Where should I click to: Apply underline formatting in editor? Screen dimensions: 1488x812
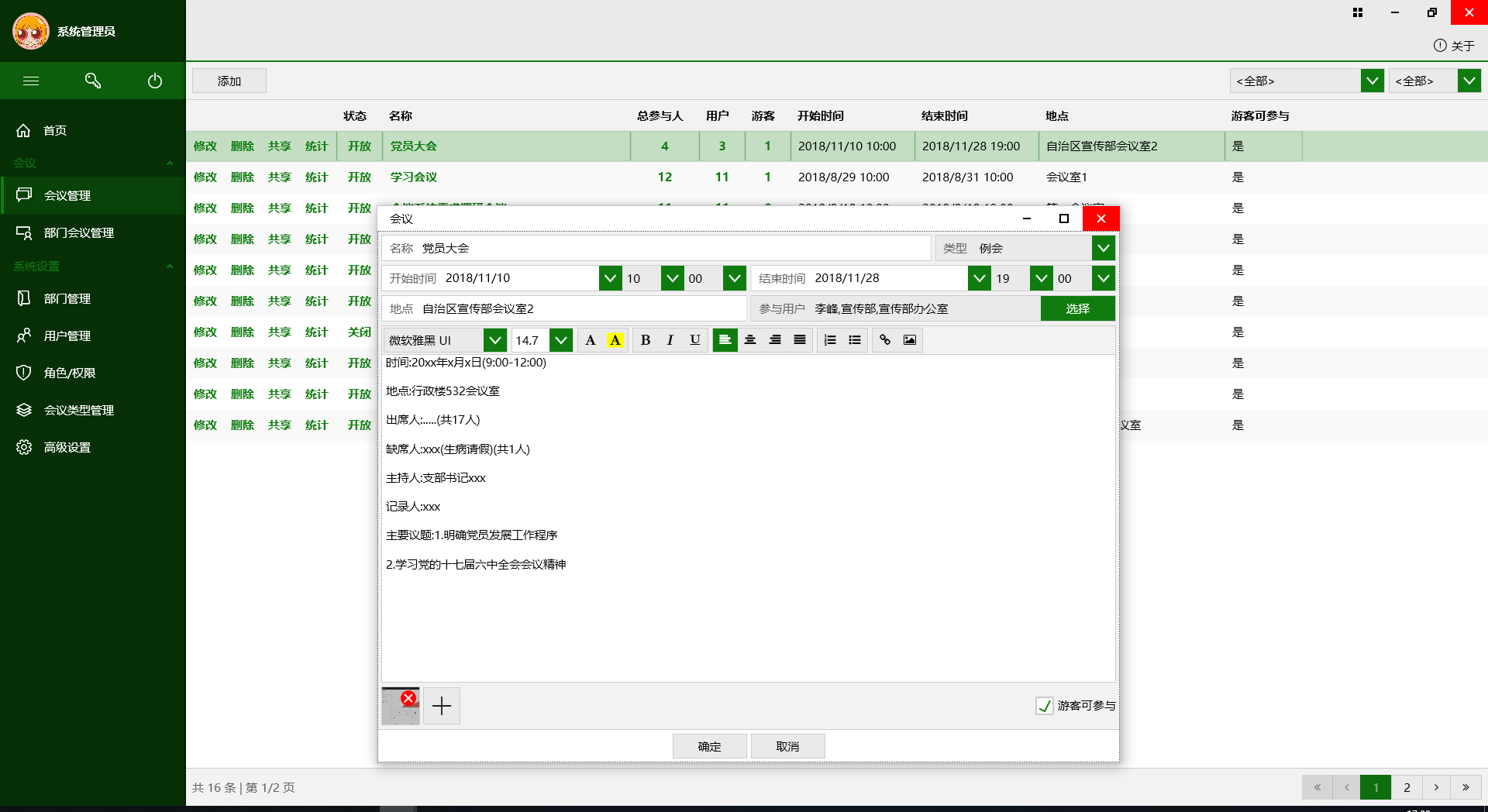point(694,340)
